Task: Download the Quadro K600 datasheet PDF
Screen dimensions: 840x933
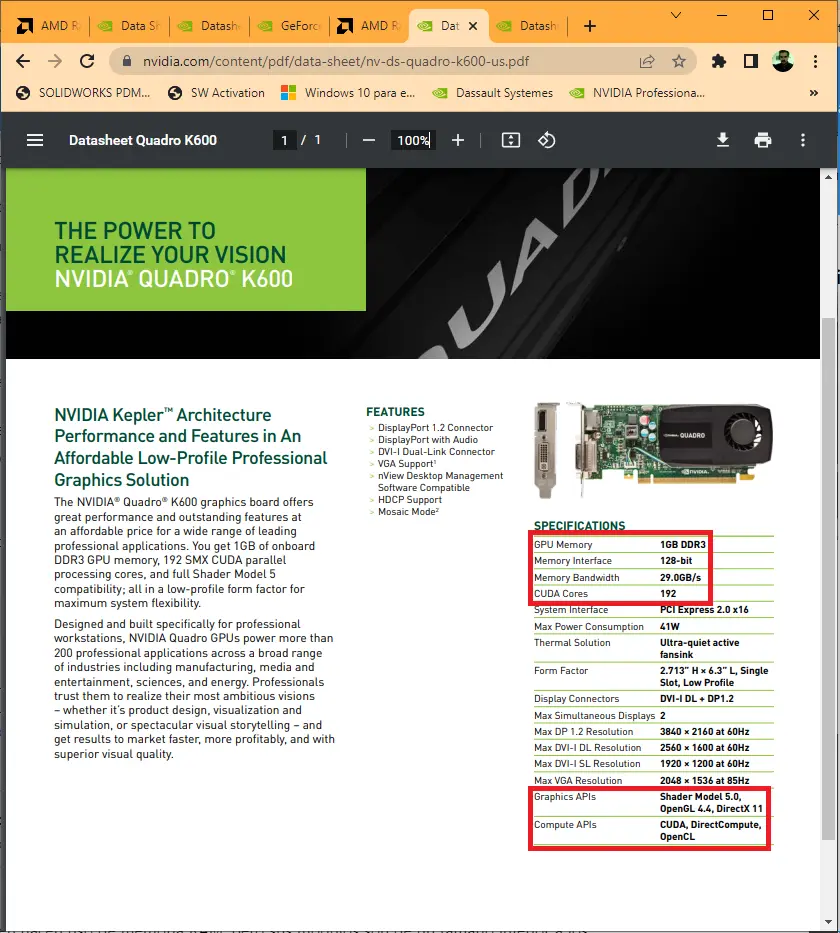Action: [x=723, y=140]
